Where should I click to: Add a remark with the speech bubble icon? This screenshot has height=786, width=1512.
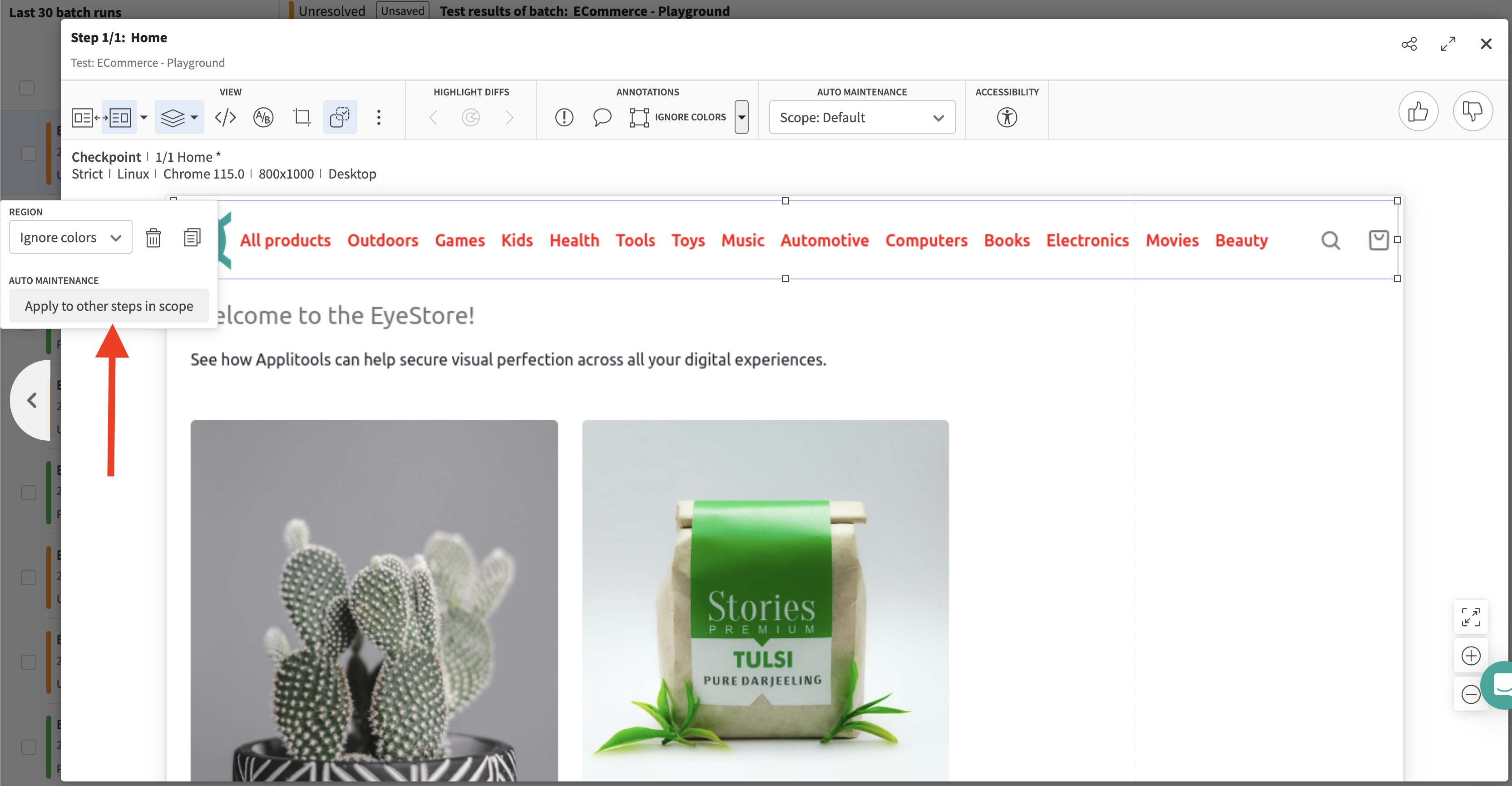(602, 118)
